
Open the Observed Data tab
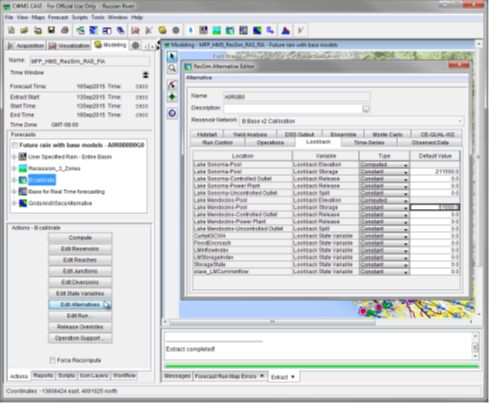click(x=430, y=142)
